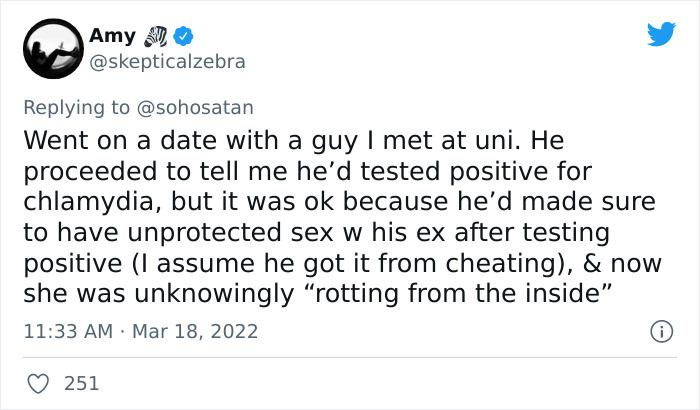700x410 pixels.
Task: Click the Twitter bird logo
Action: (x=661, y=34)
